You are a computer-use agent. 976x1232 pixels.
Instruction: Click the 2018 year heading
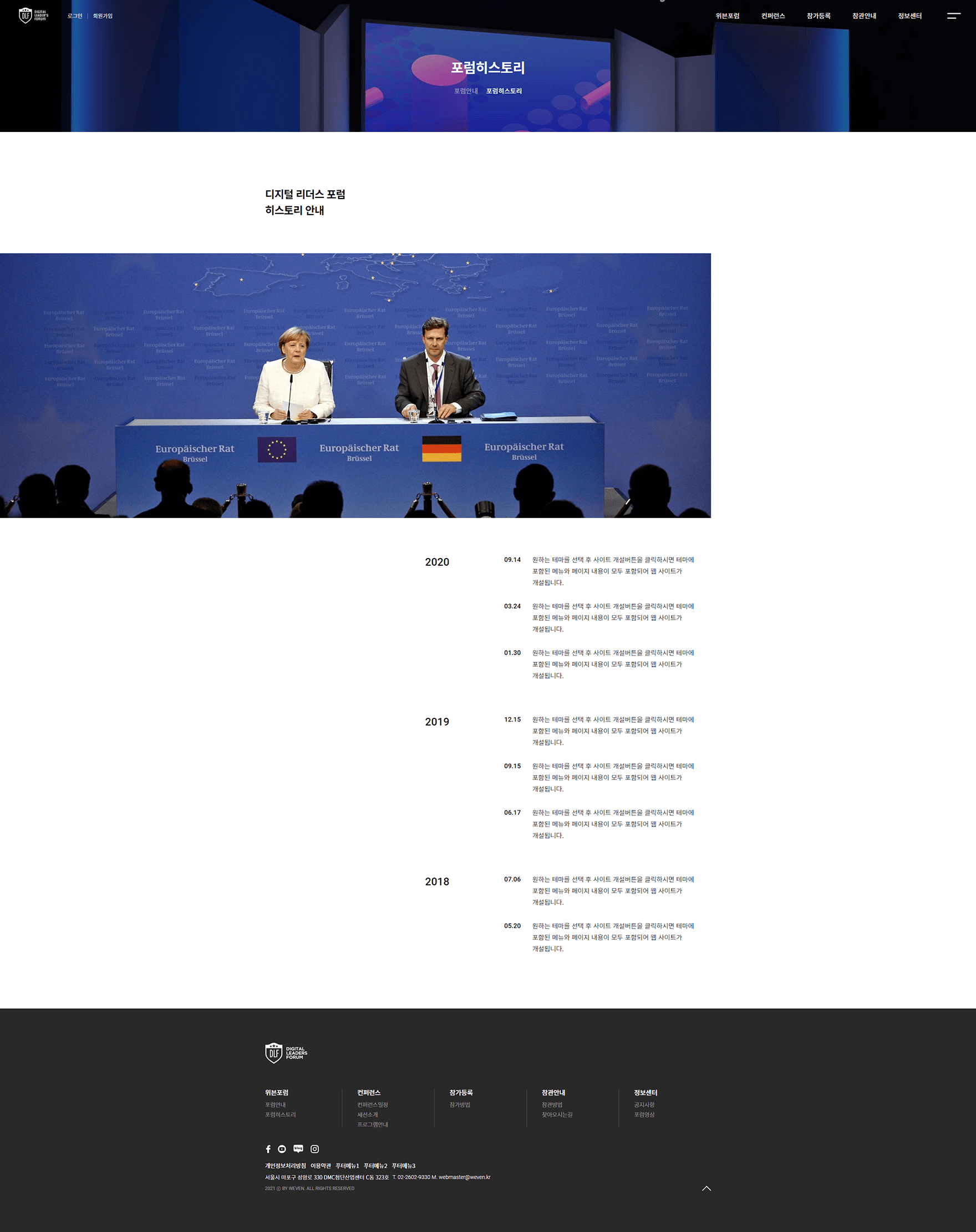click(x=437, y=882)
